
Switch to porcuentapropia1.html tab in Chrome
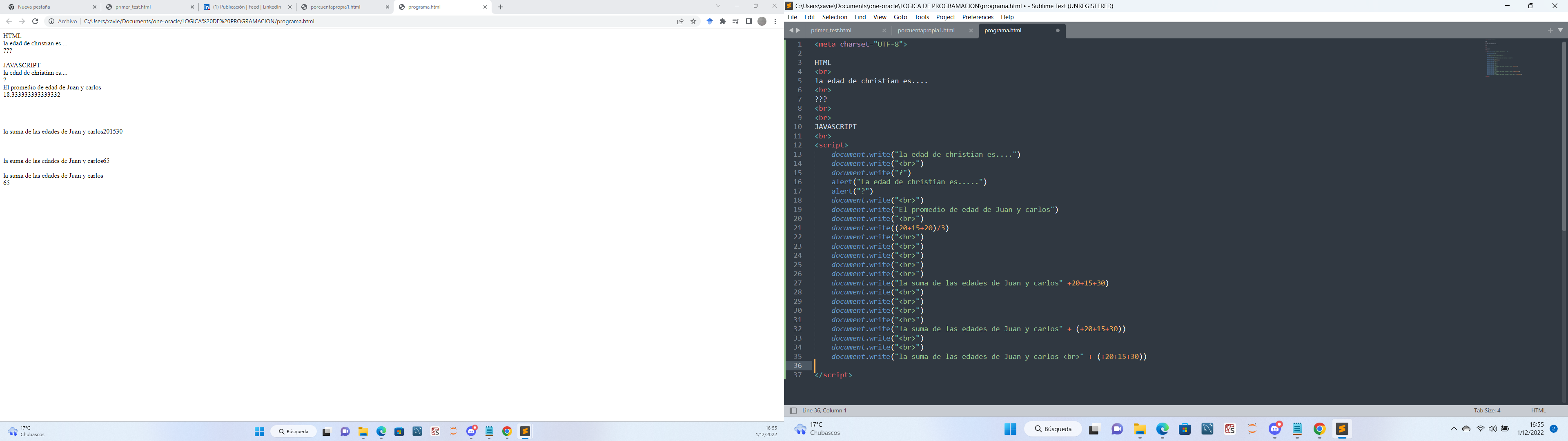click(345, 7)
